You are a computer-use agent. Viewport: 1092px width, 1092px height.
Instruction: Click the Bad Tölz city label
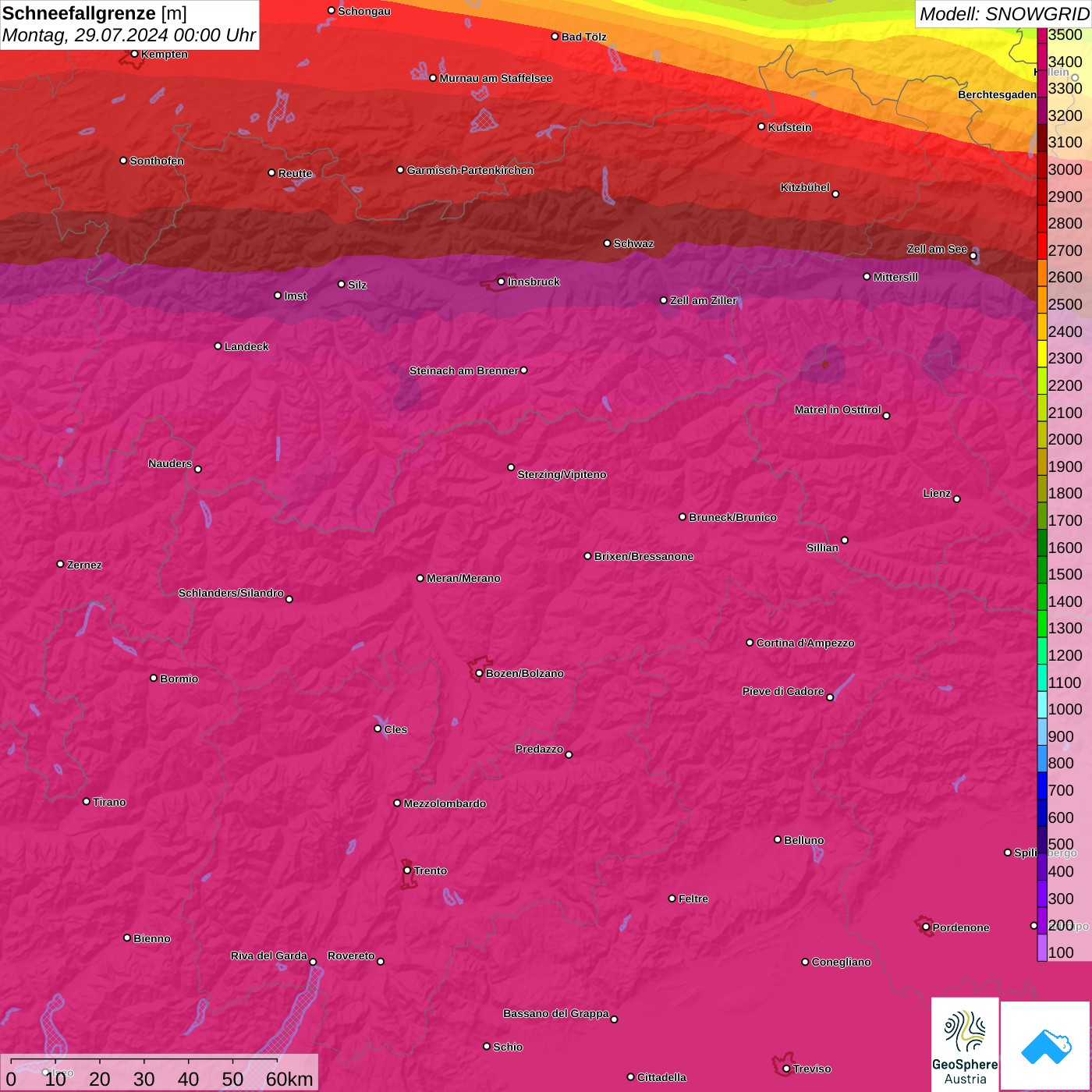click(583, 37)
